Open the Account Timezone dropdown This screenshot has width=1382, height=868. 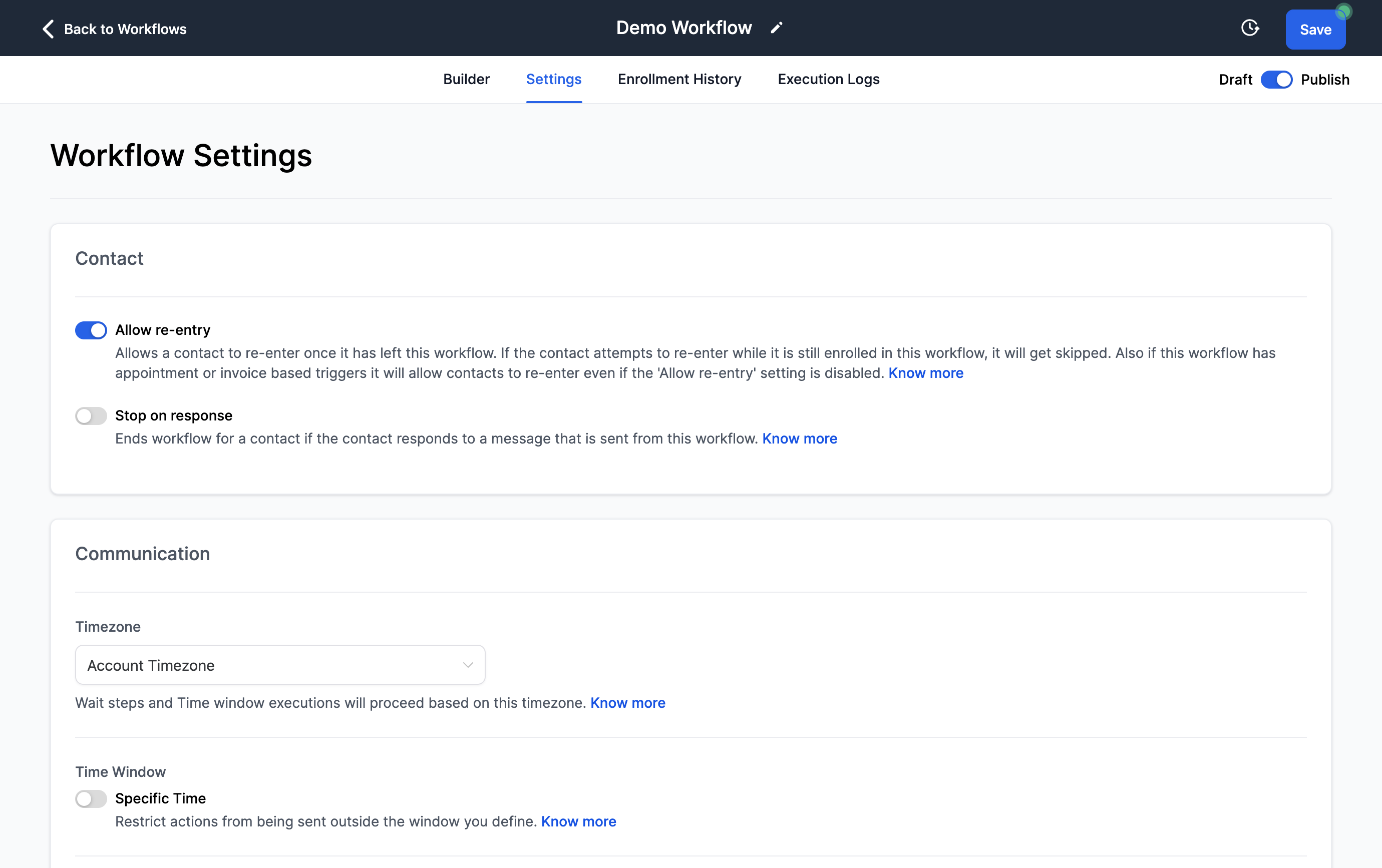280,664
